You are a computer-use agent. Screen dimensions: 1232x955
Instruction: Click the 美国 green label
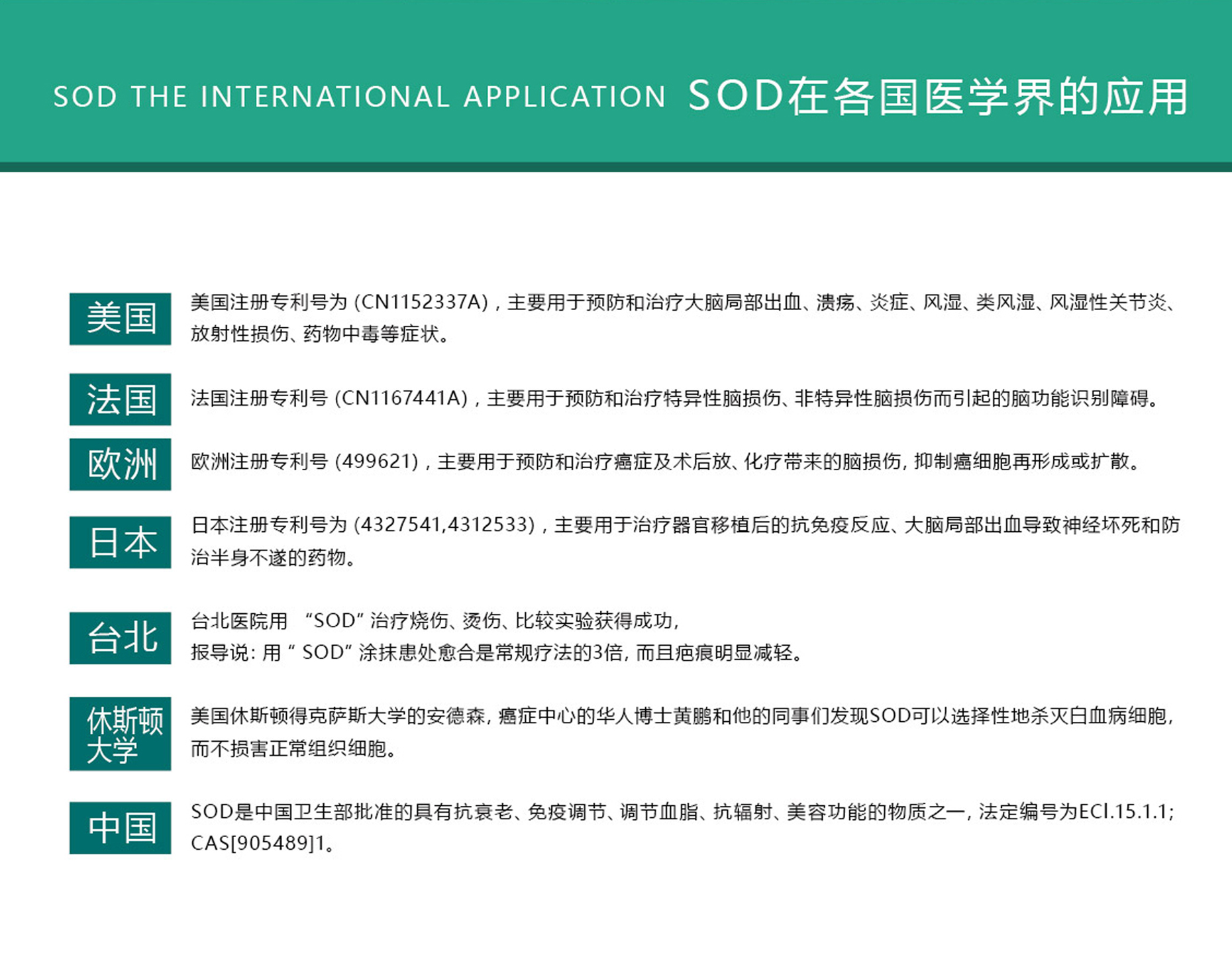120,319
